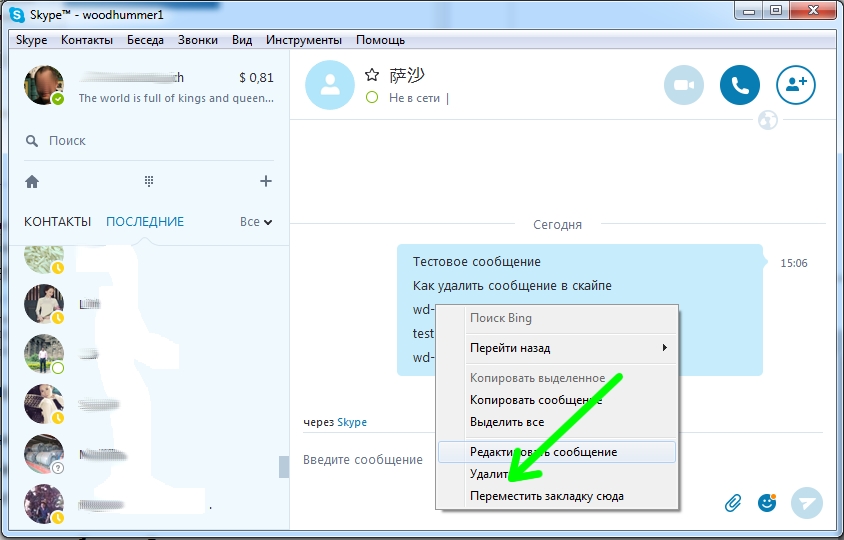
Task: Open the top contact with the grassy avatar
Action: point(44,260)
